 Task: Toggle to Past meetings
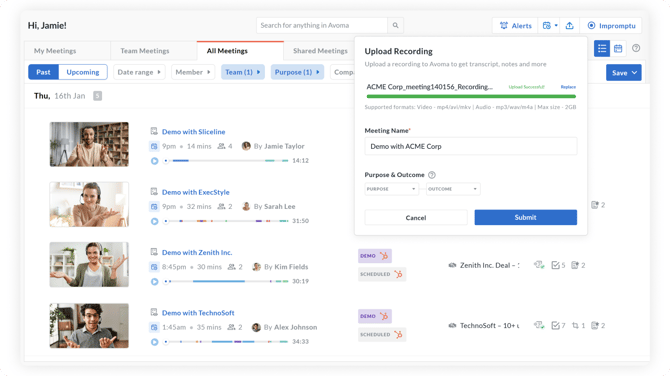coord(43,72)
